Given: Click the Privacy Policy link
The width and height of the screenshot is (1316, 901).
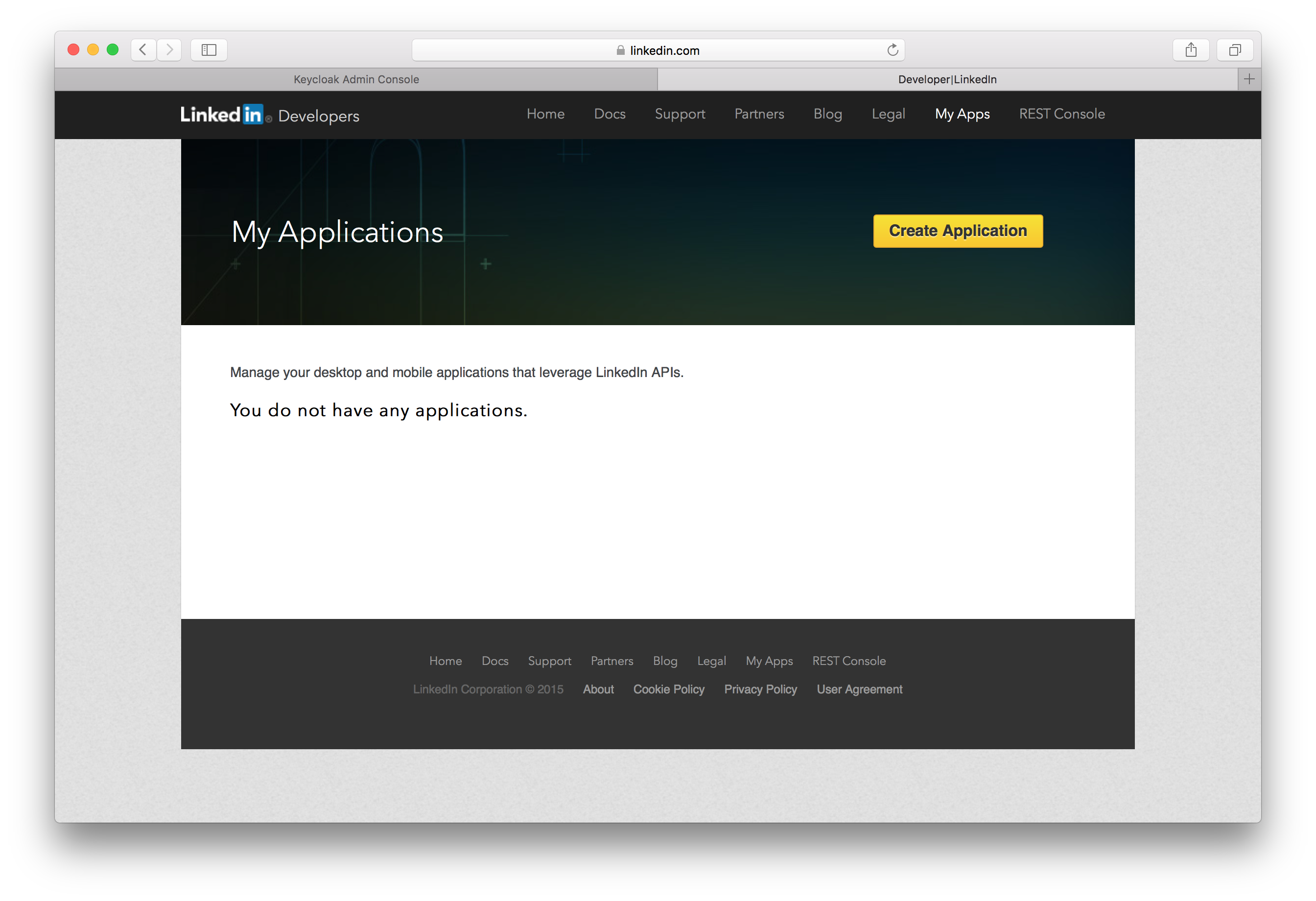Looking at the screenshot, I should (760, 690).
